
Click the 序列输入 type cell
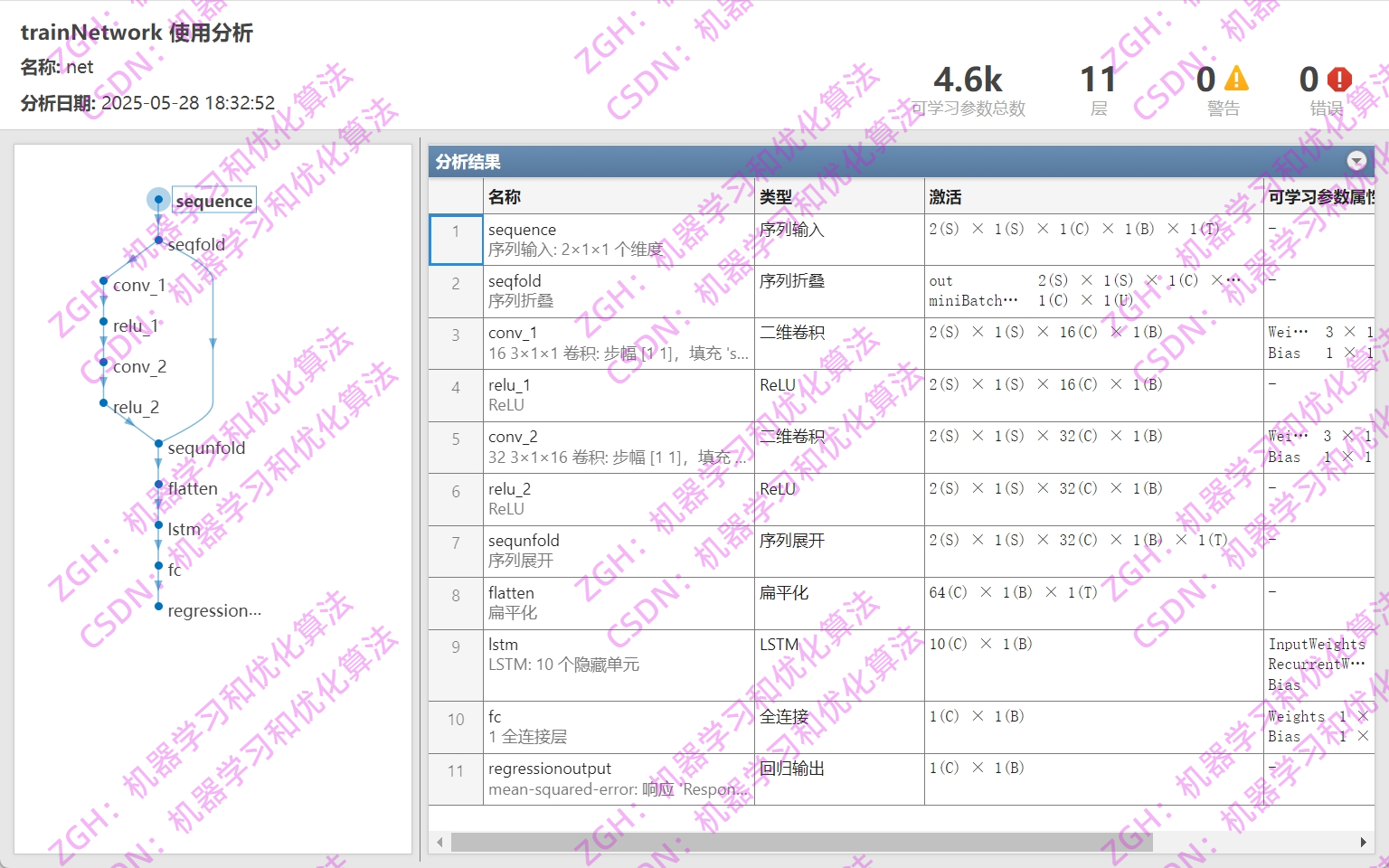tap(839, 240)
